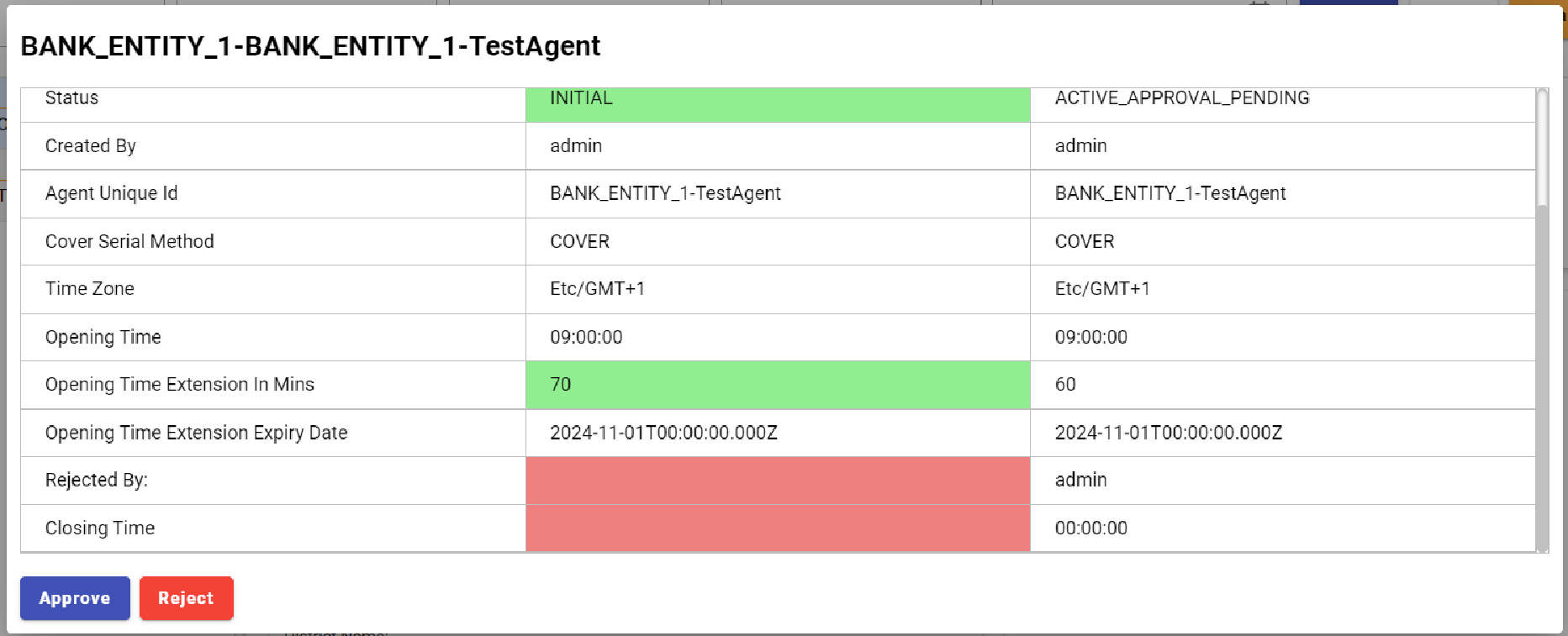Screen dimensions: 1568x636
Task: Click the Approve button
Action: pyautogui.click(x=75, y=598)
